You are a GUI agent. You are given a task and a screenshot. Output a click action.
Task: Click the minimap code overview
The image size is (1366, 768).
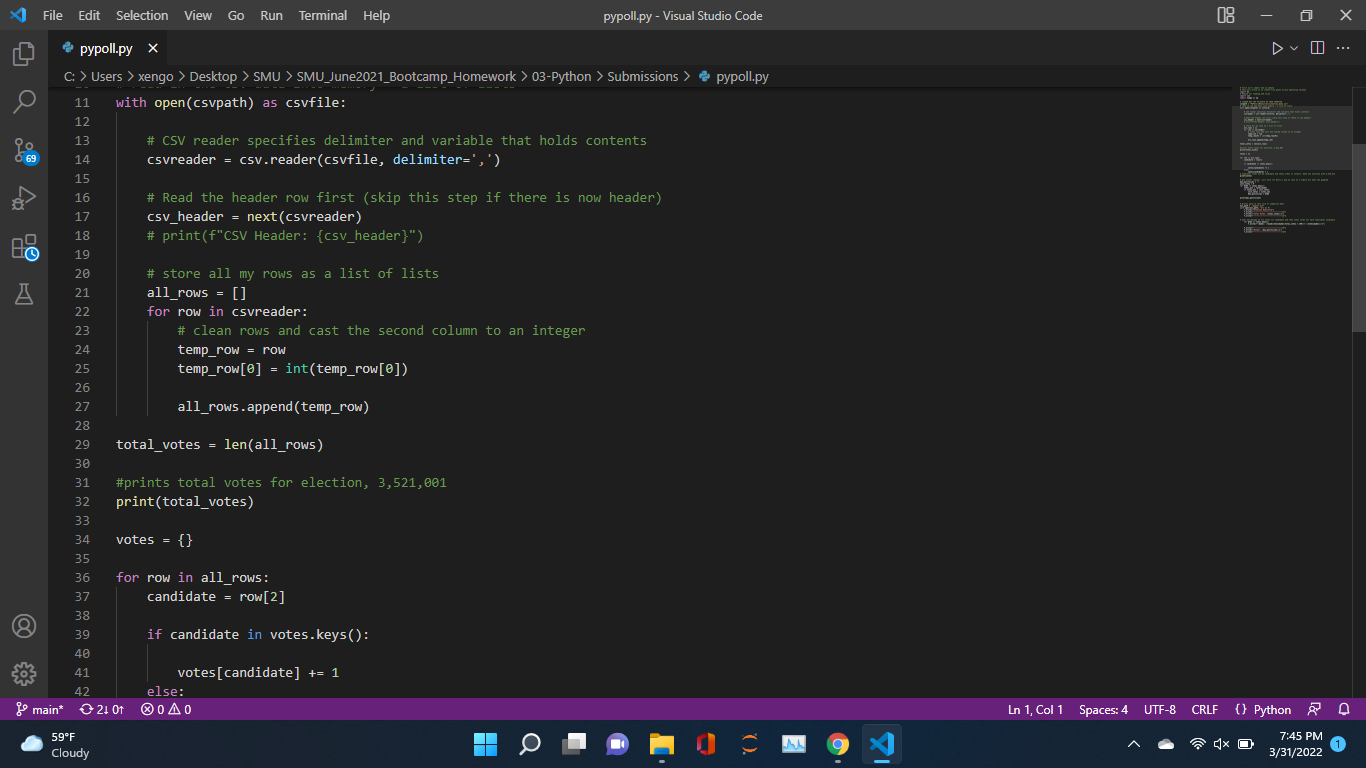pyautogui.click(x=1292, y=160)
